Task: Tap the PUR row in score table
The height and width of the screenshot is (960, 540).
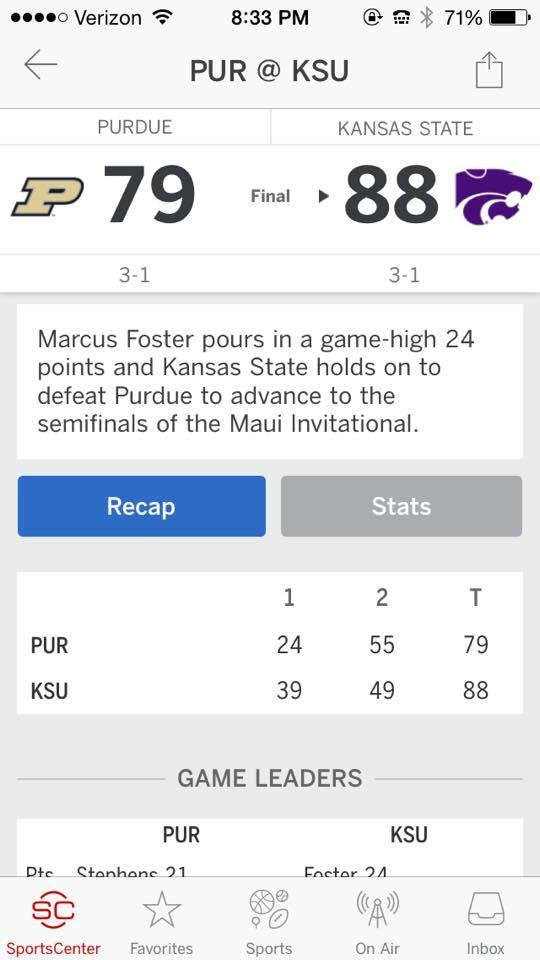Action: [270, 645]
